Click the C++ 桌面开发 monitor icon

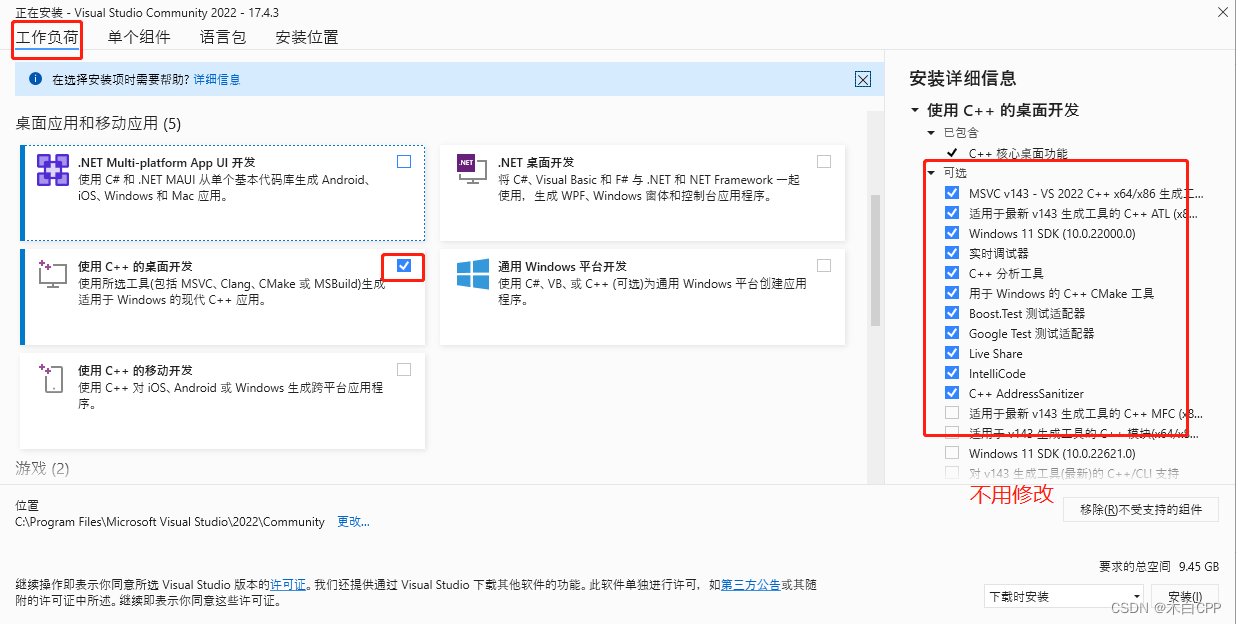pyautogui.click(x=52, y=273)
